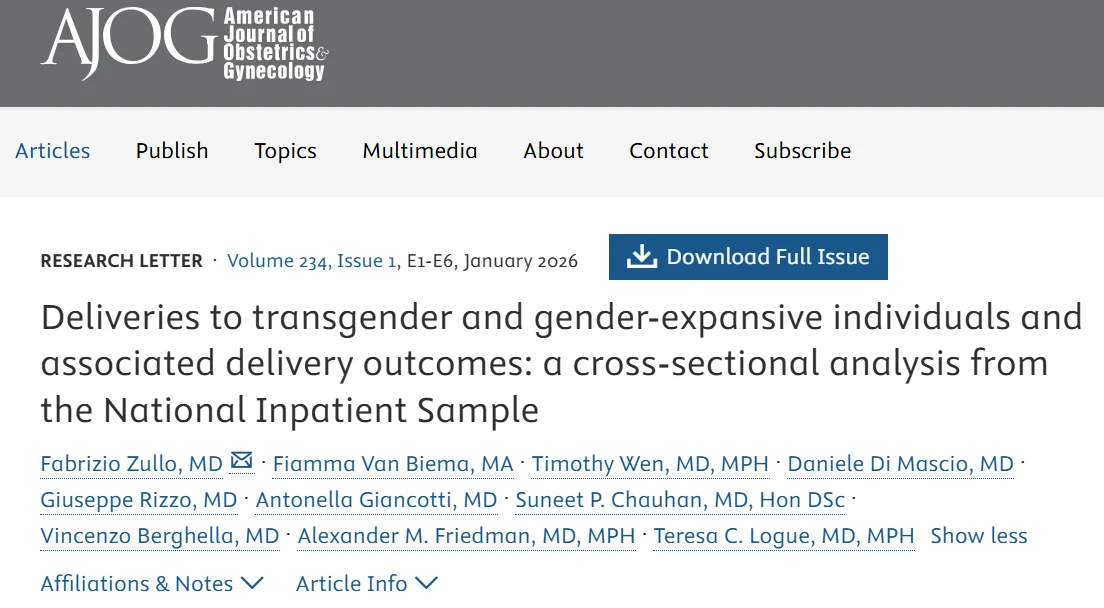
Task: Open the Topics menu
Action: point(285,151)
